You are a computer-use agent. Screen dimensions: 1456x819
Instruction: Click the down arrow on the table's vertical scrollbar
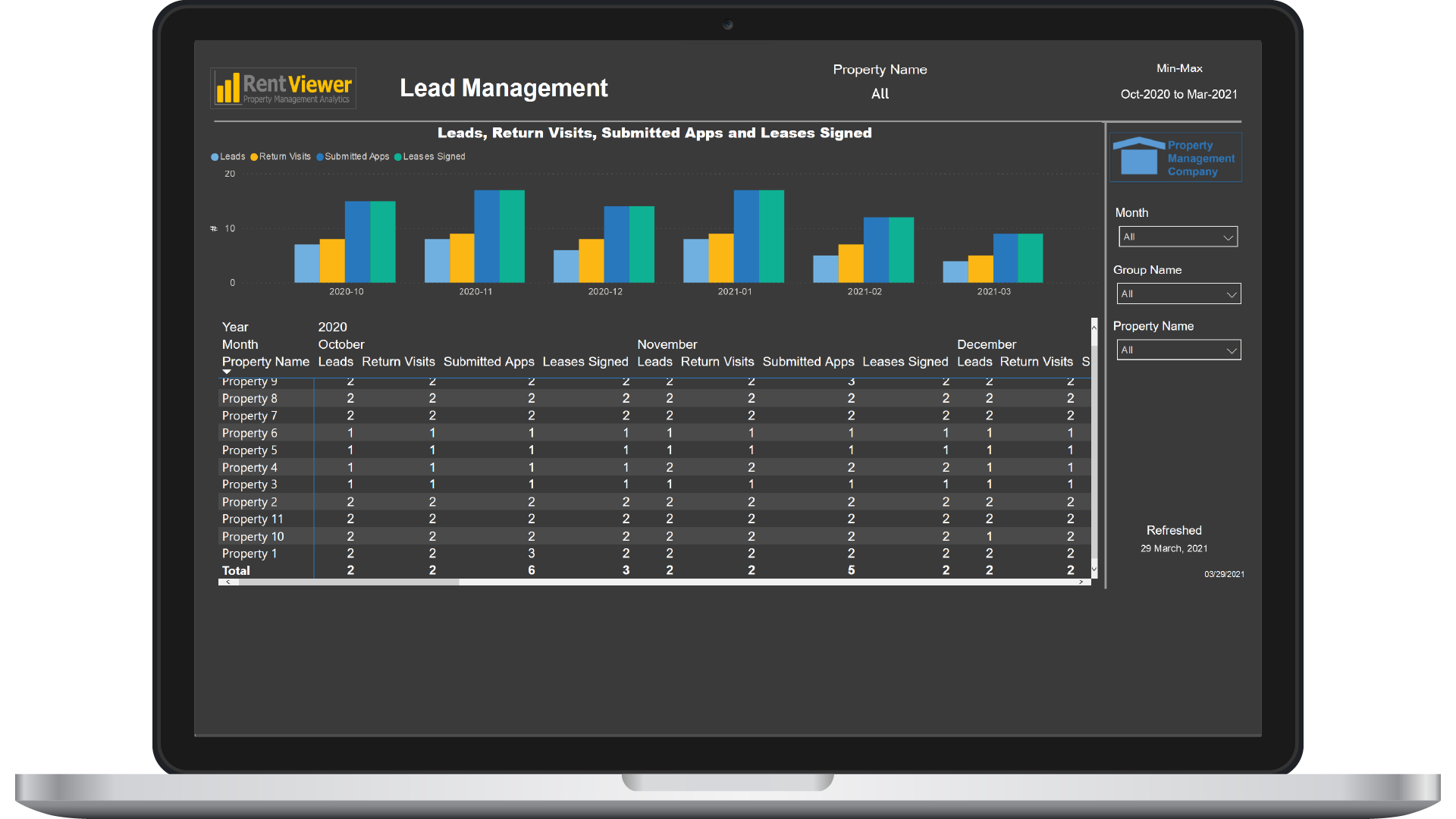coord(1094,570)
